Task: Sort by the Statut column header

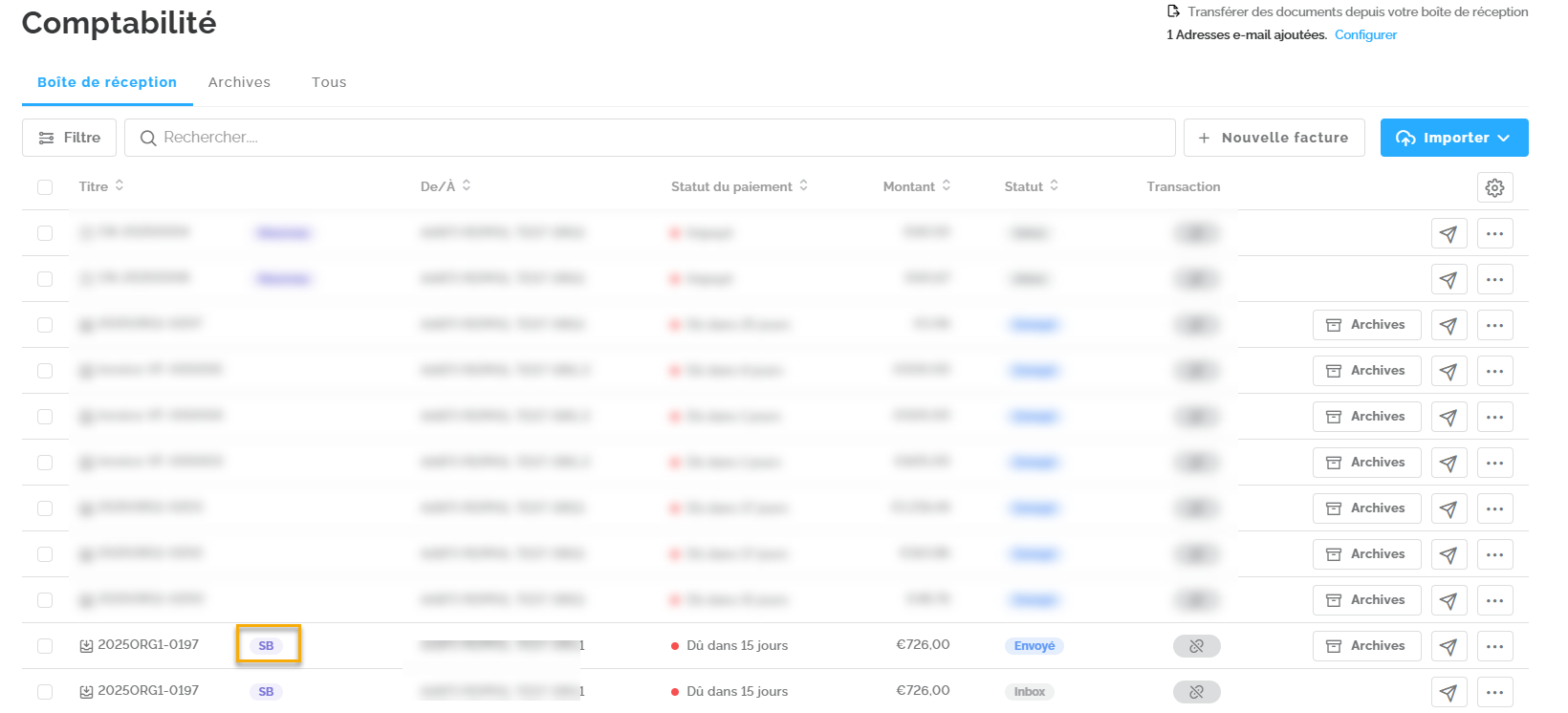Action: point(1031,186)
